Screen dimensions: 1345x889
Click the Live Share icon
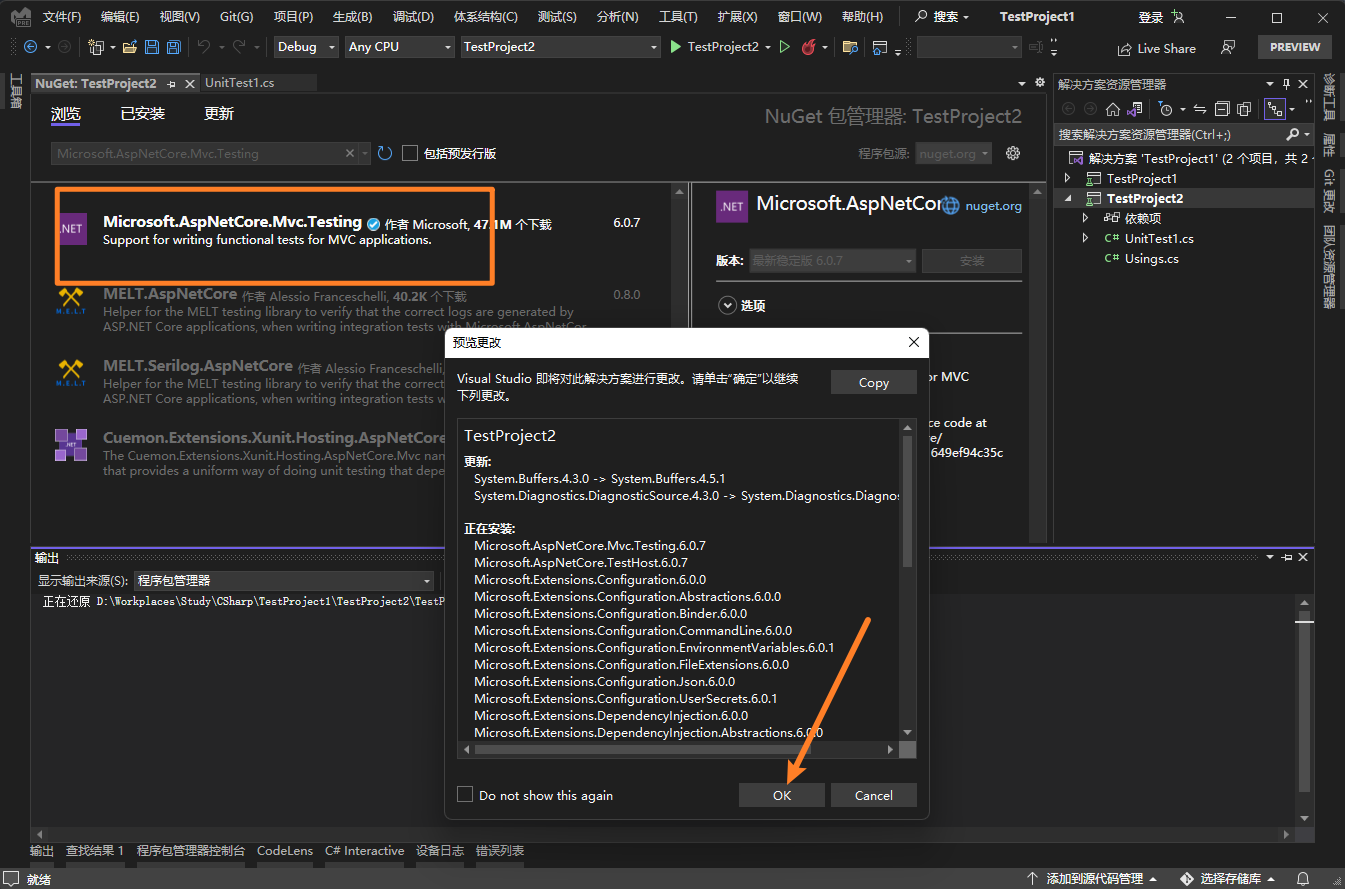click(x=1123, y=48)
